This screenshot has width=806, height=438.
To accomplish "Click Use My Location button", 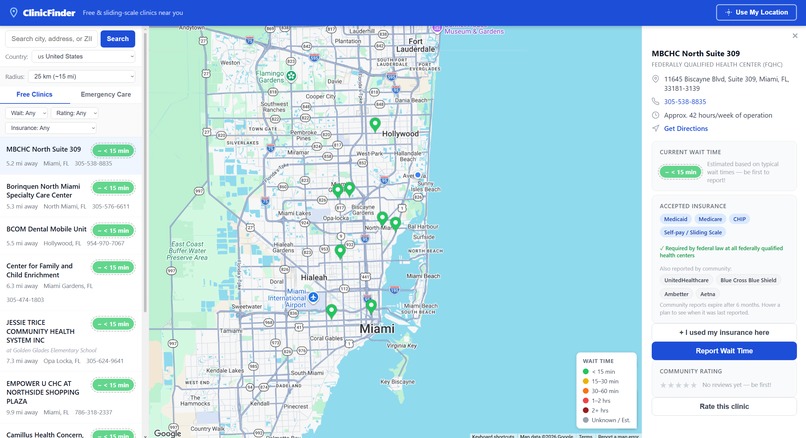I will point(756,12).
